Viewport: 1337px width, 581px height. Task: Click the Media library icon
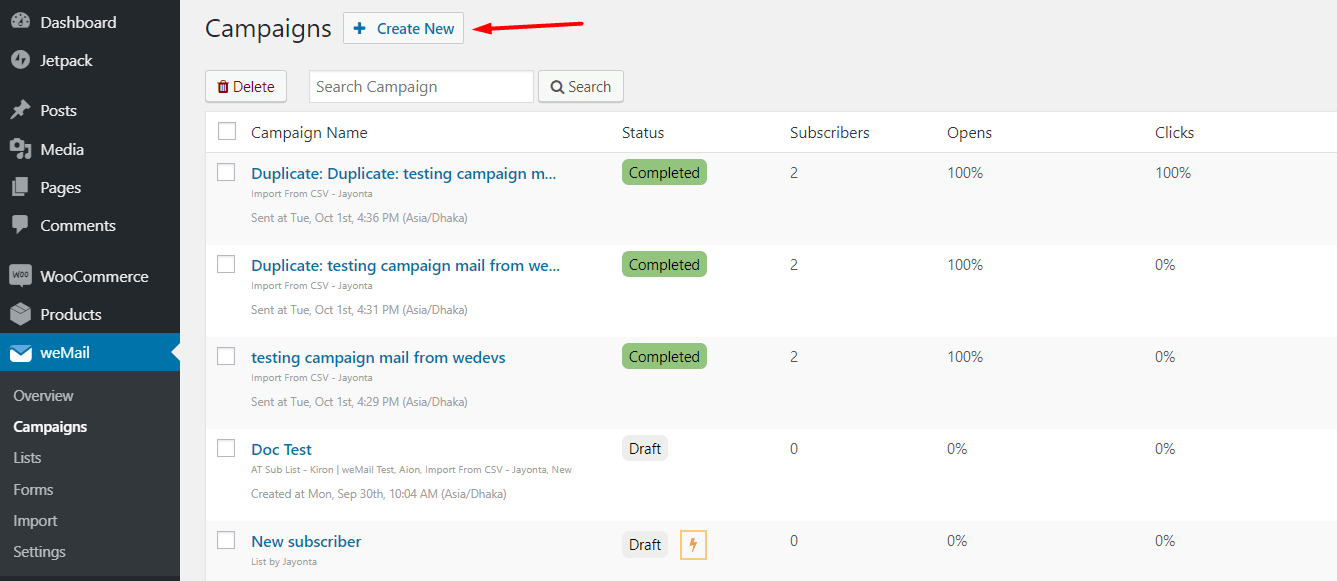(22, 148)
